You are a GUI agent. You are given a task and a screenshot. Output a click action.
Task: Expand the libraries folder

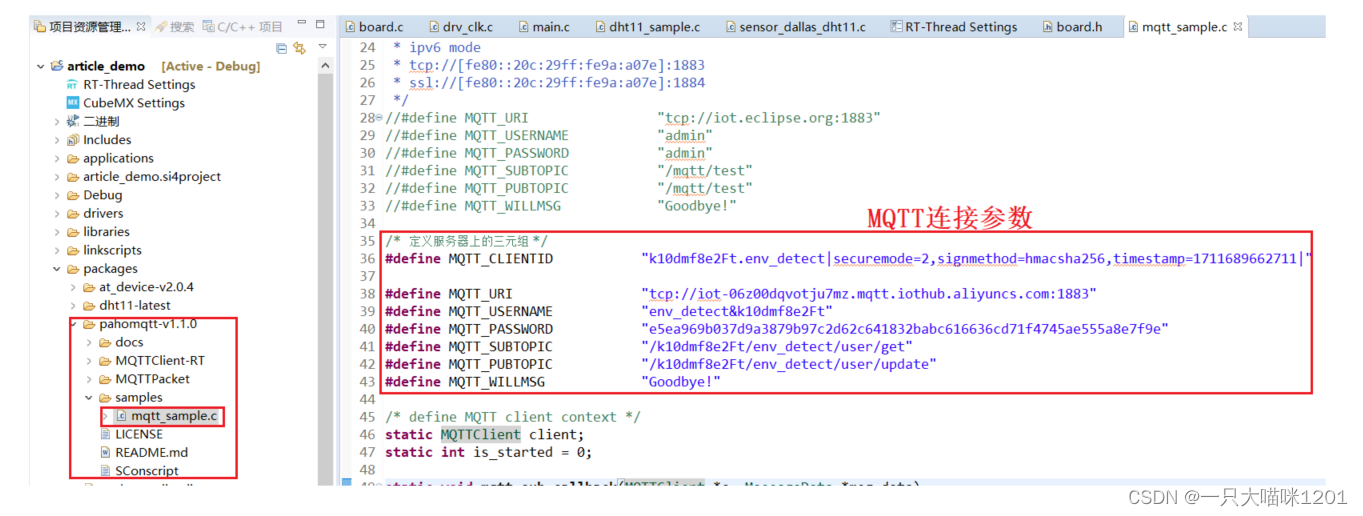click(57, 231)
